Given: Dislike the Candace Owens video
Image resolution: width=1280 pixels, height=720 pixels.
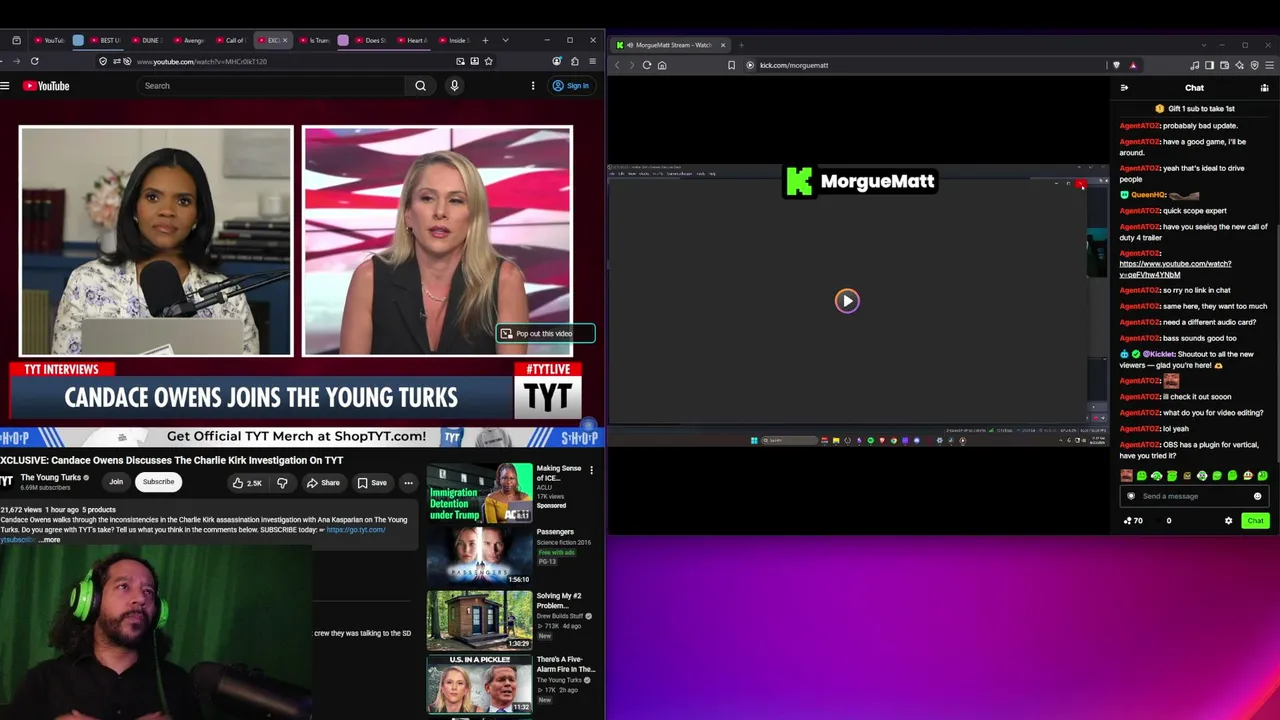Looking at the screenshot, I should pyautogui.click(x=282, y=483).
